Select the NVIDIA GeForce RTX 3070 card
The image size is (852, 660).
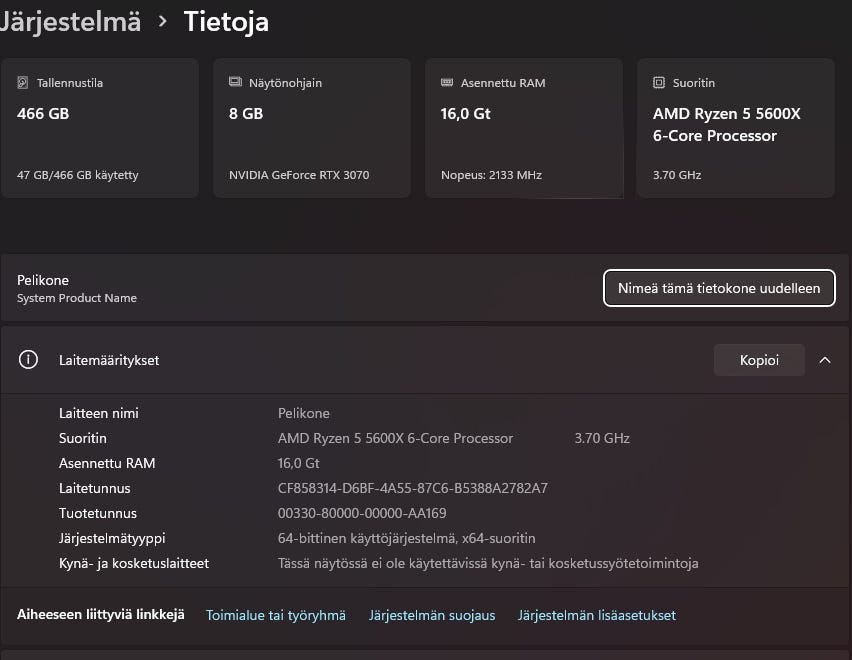pos(311,128)
